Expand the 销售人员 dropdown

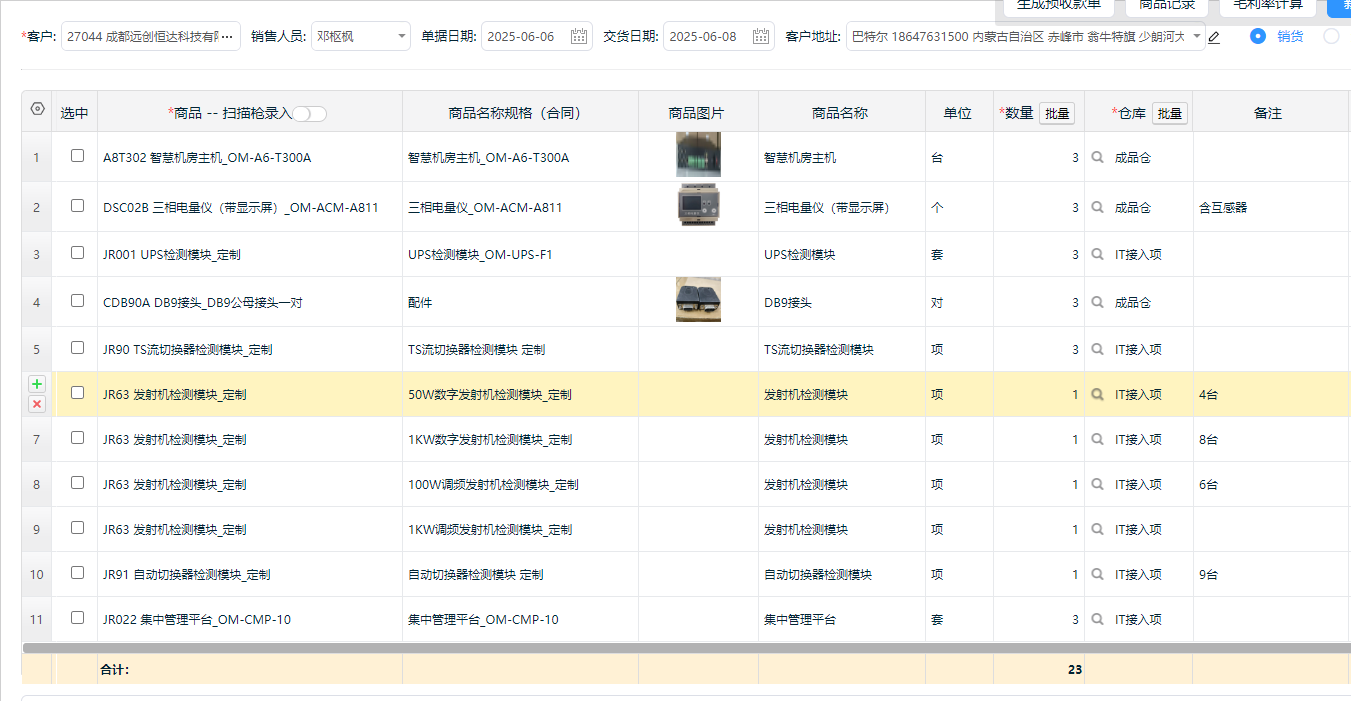point(361,37)
